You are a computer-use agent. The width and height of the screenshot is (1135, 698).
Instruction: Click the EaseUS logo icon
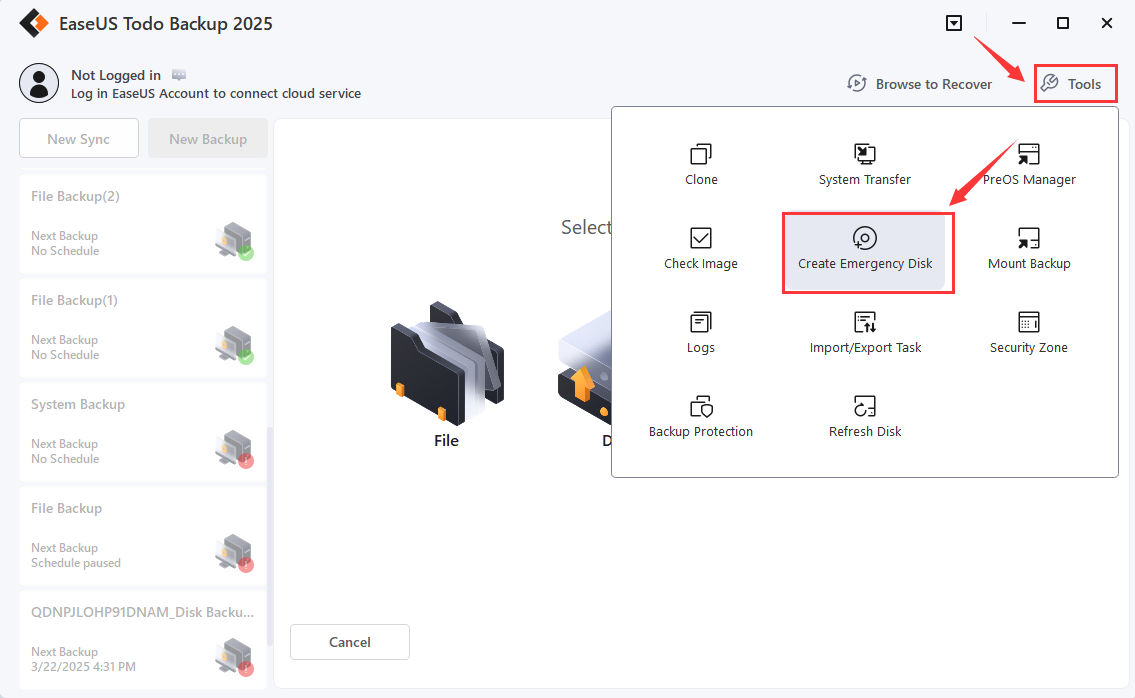(x=34, y=23)
